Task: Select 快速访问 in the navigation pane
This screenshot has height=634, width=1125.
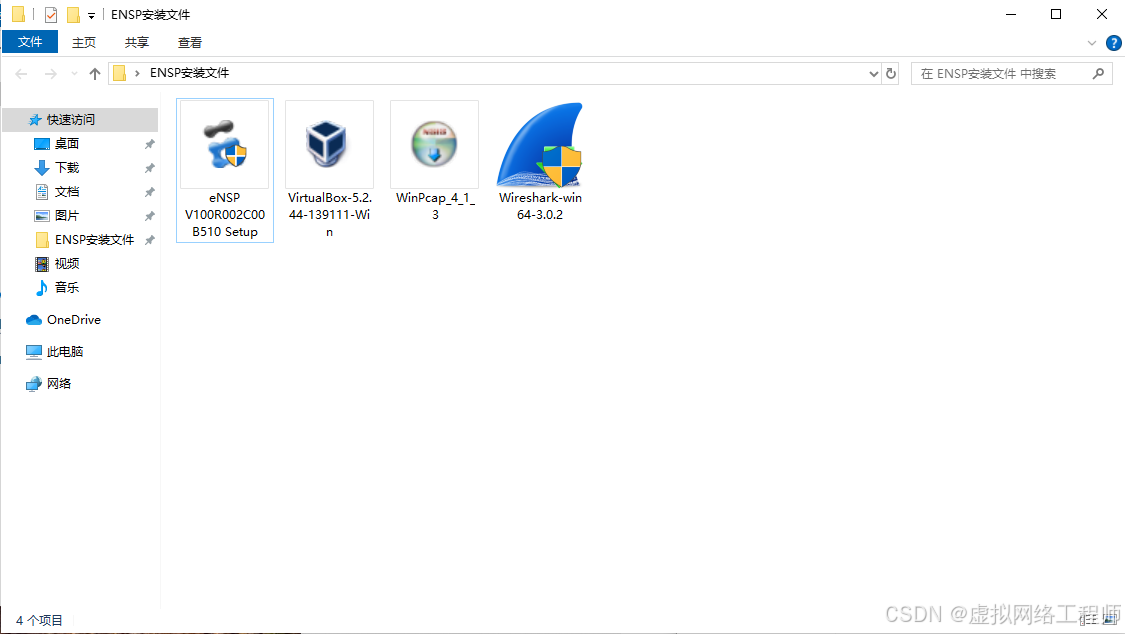Action: [x=80, y=120]
